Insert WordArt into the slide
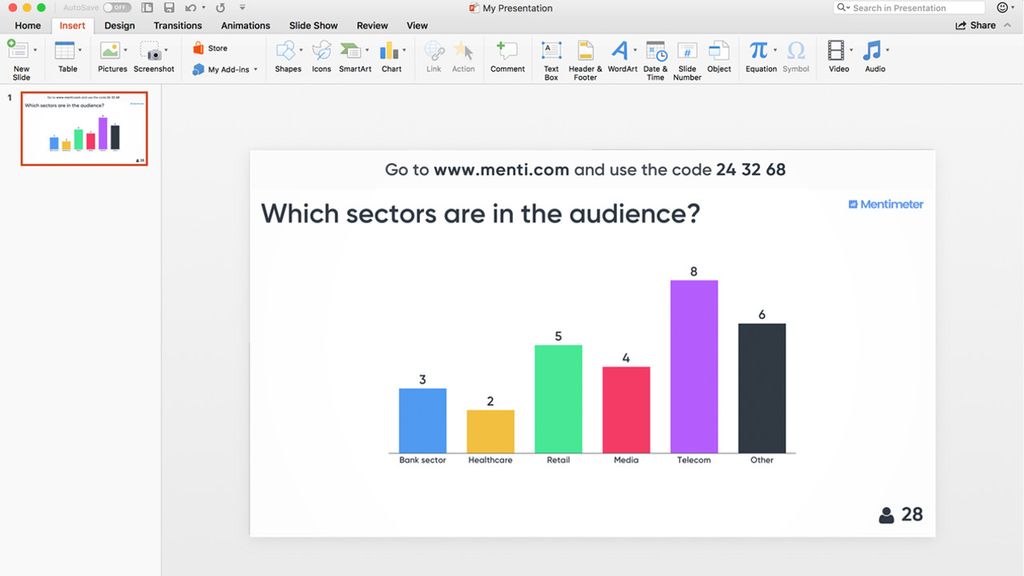 pos(622,57)
